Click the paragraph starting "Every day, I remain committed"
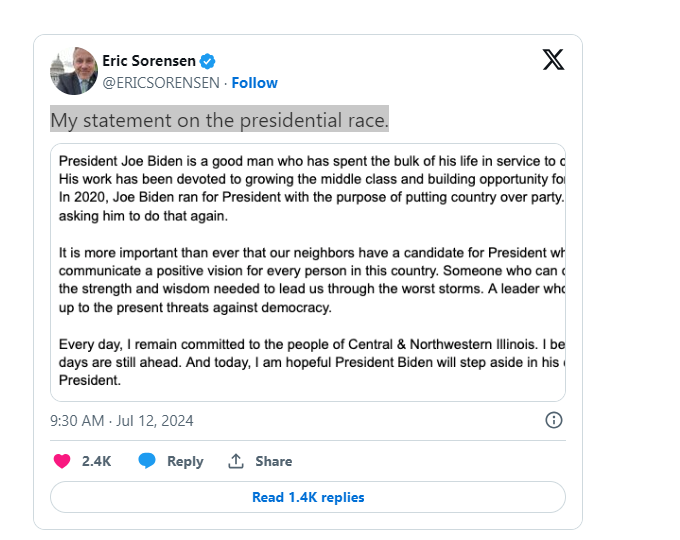The width and height of the screenshot is (680, 540). (x=310, y=356)
